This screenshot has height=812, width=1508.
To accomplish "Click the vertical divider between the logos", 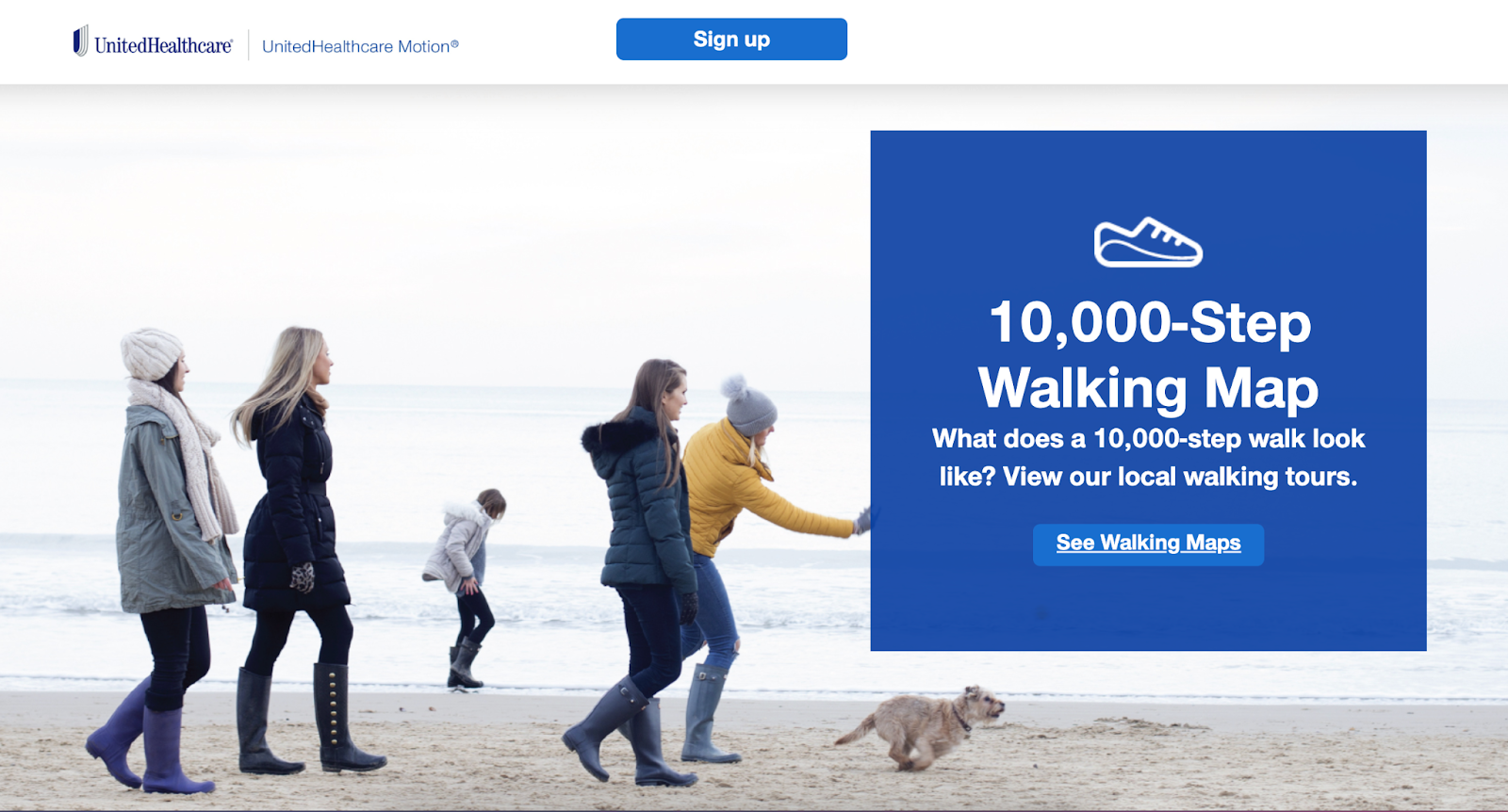I will click(249, 44).
